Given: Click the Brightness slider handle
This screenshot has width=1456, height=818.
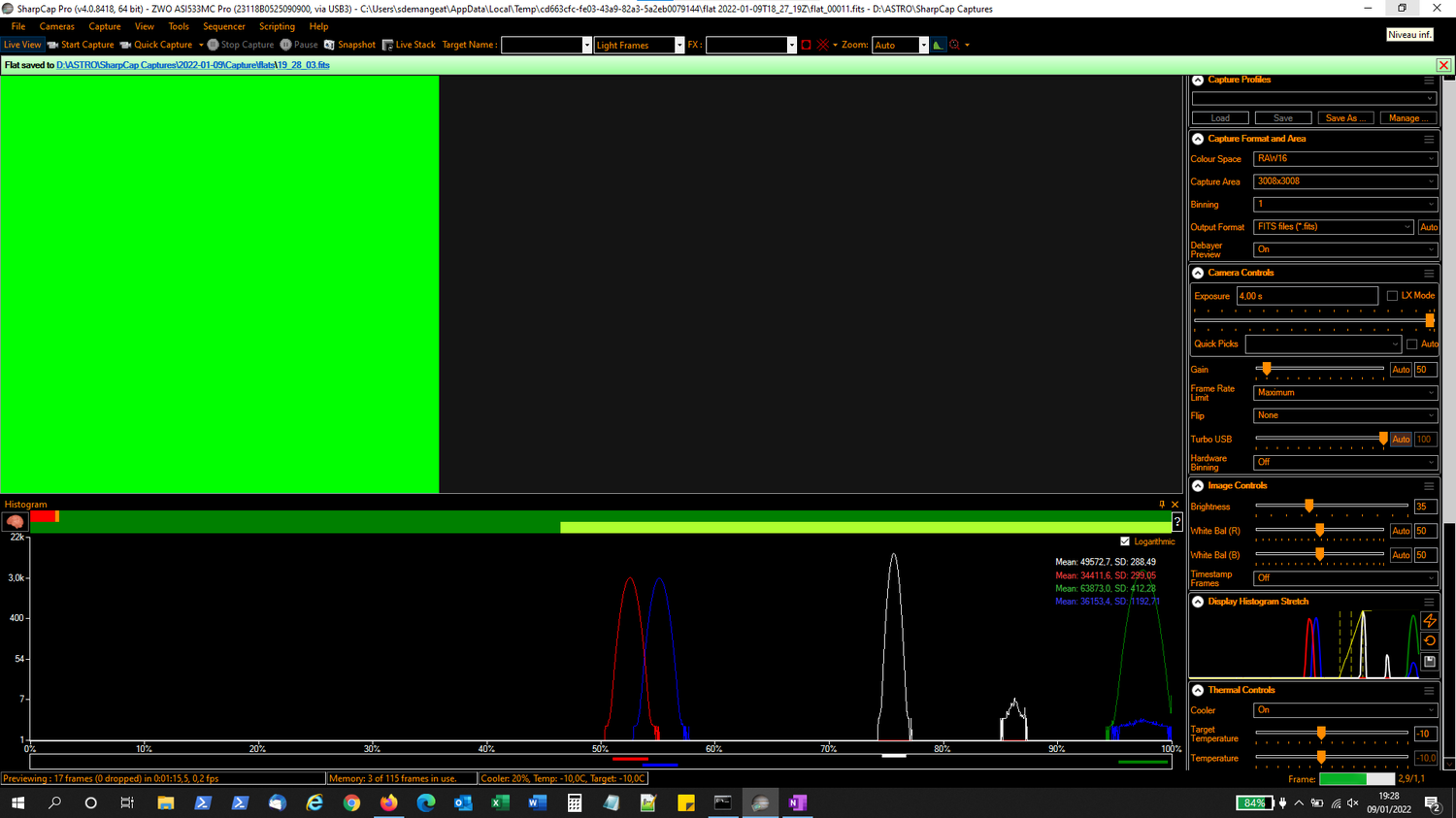Looking at the screenshot, I should click(x=1309, y=506).
